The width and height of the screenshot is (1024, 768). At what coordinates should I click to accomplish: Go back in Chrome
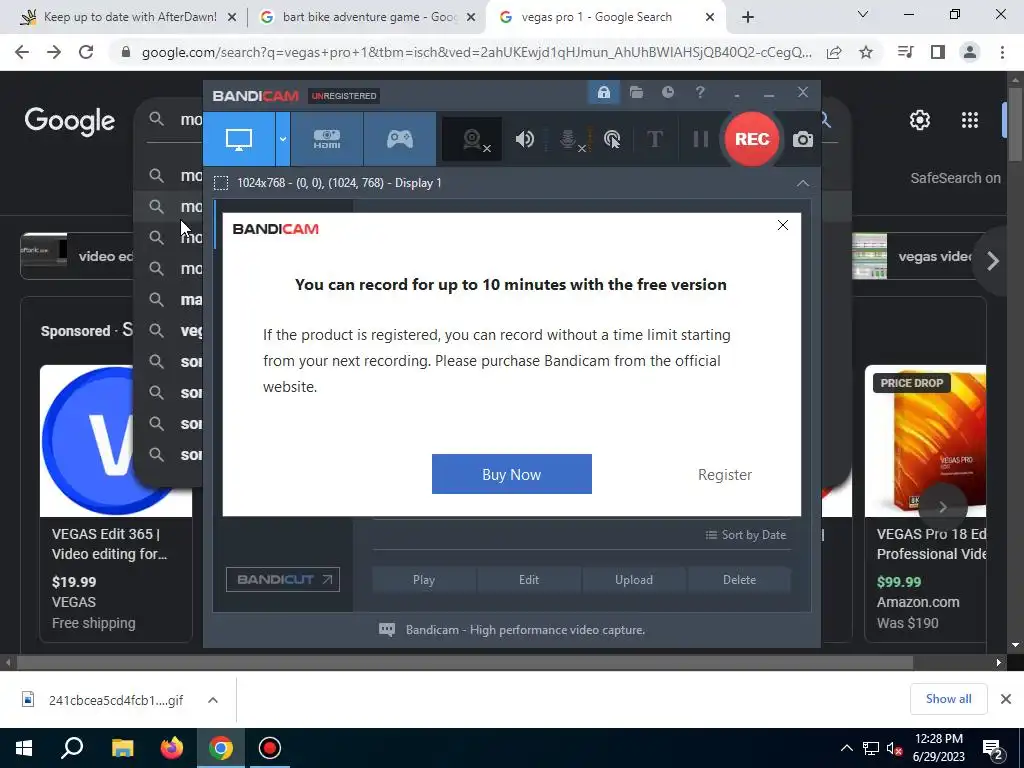(22, 52)
